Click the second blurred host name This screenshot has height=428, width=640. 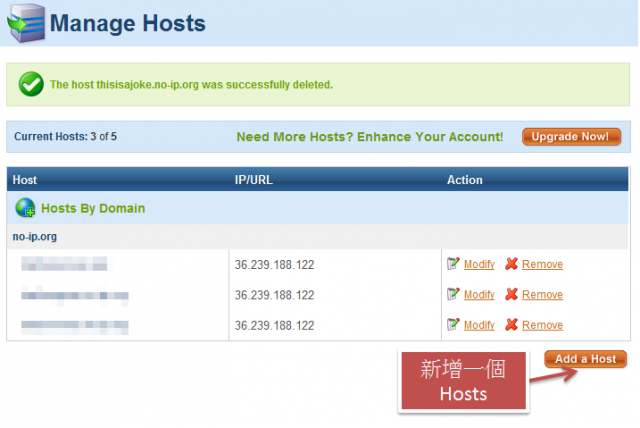pyautogui.click(x=75, y=295)
